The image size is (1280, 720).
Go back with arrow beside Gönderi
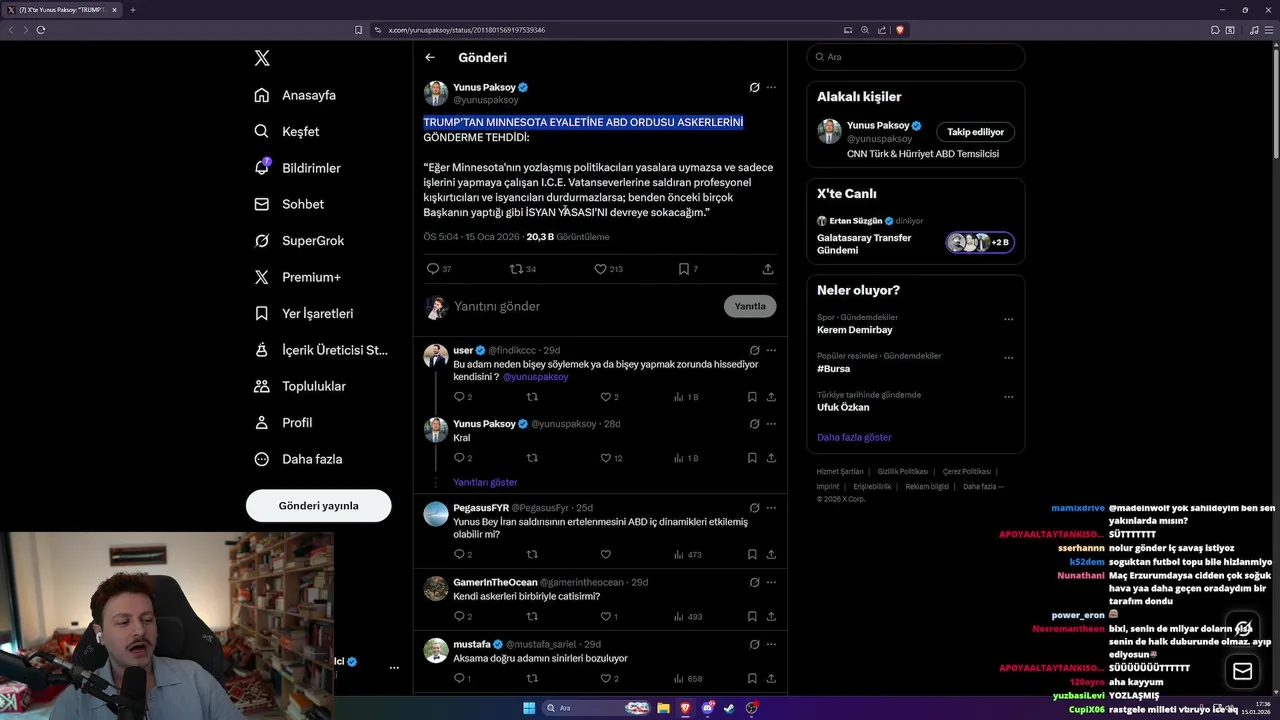click(x=430, y=57)
